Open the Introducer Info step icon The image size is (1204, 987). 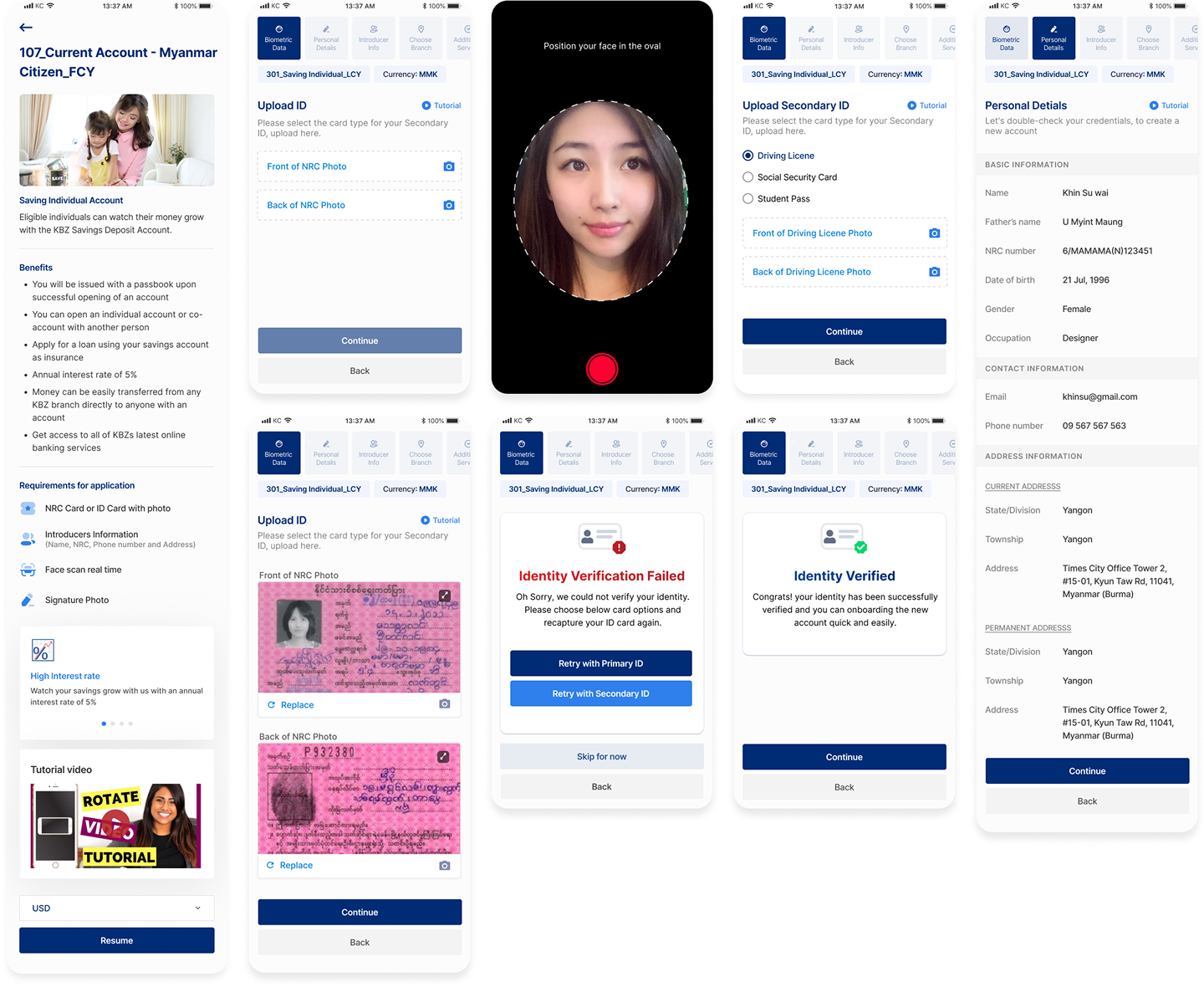click(374, 38)
